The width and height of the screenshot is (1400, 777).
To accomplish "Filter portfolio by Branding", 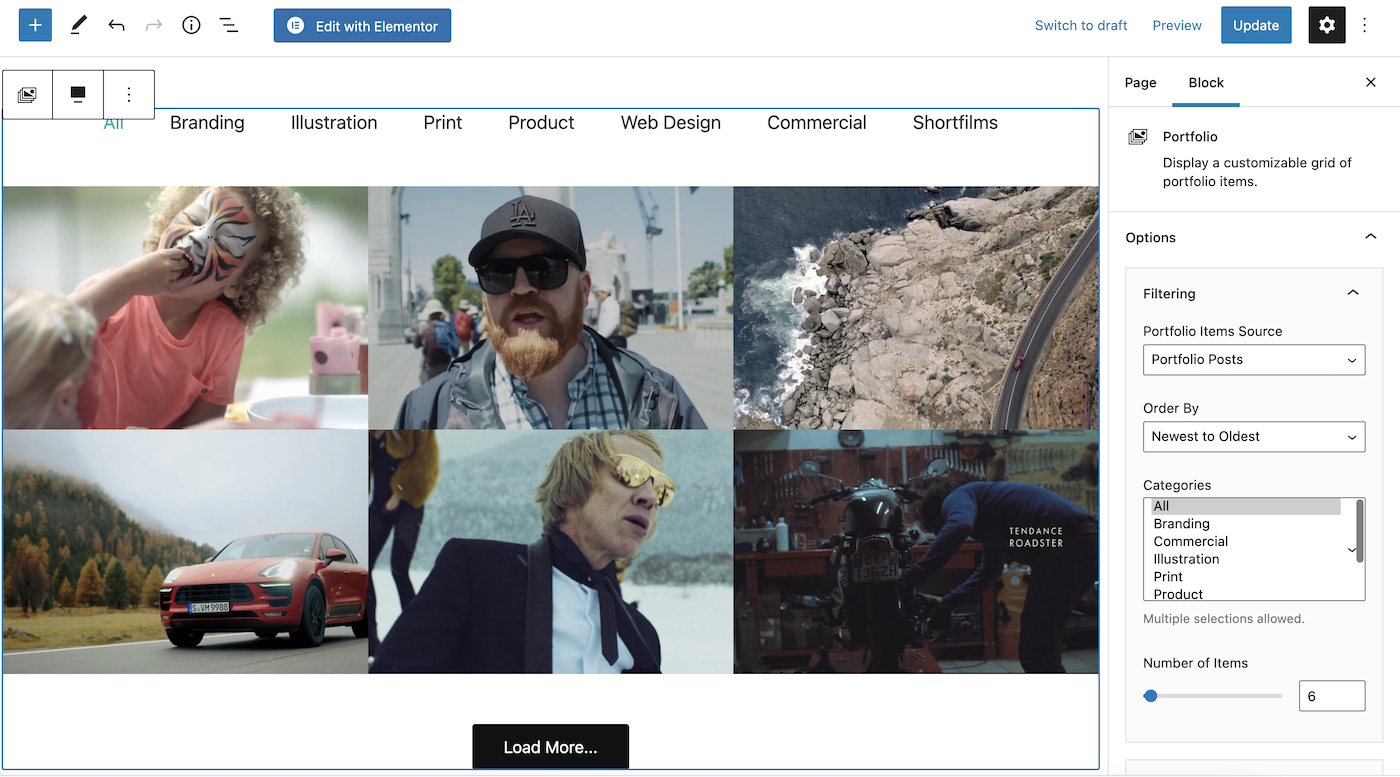I will pyautogui.click(x=207, y=122).
